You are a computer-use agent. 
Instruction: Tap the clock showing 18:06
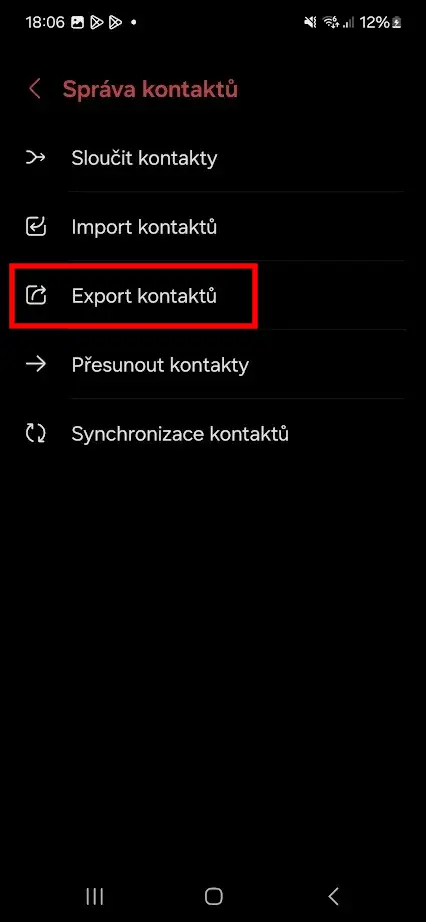pyautogui.click(x=44, y=23)
